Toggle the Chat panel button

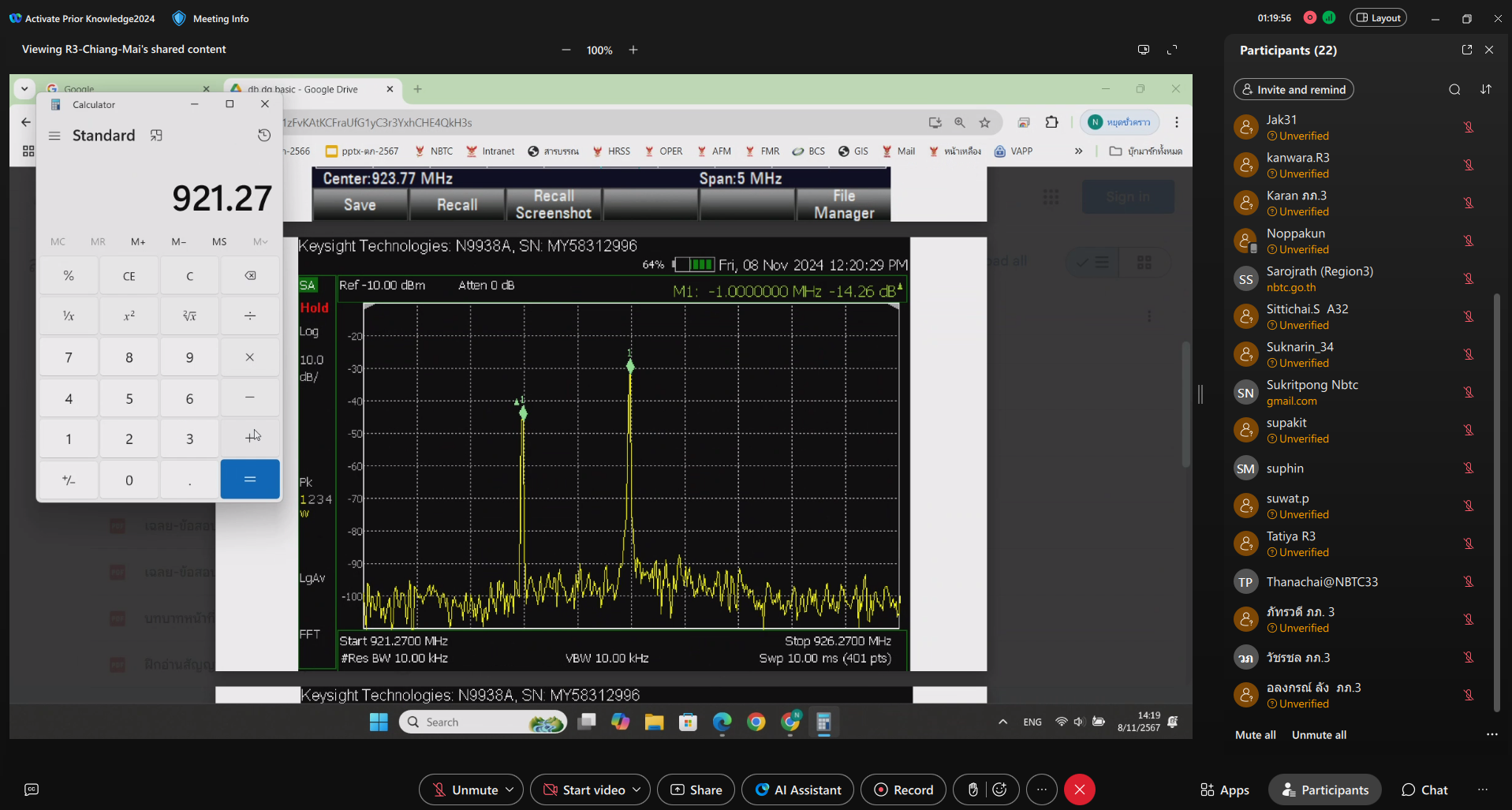pos(1424,789)
